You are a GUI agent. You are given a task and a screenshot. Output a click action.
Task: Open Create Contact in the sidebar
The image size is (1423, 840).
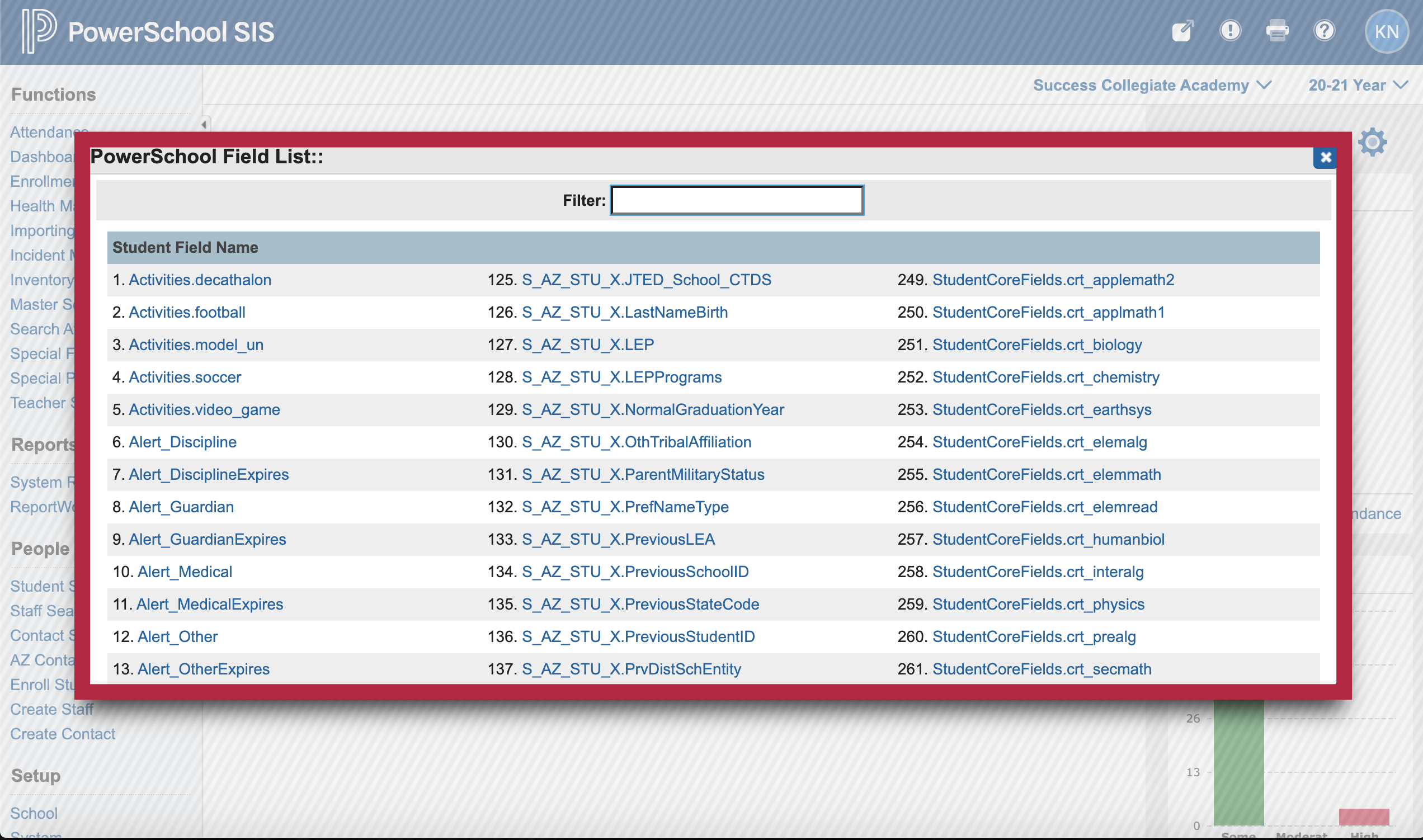point(62,734)
